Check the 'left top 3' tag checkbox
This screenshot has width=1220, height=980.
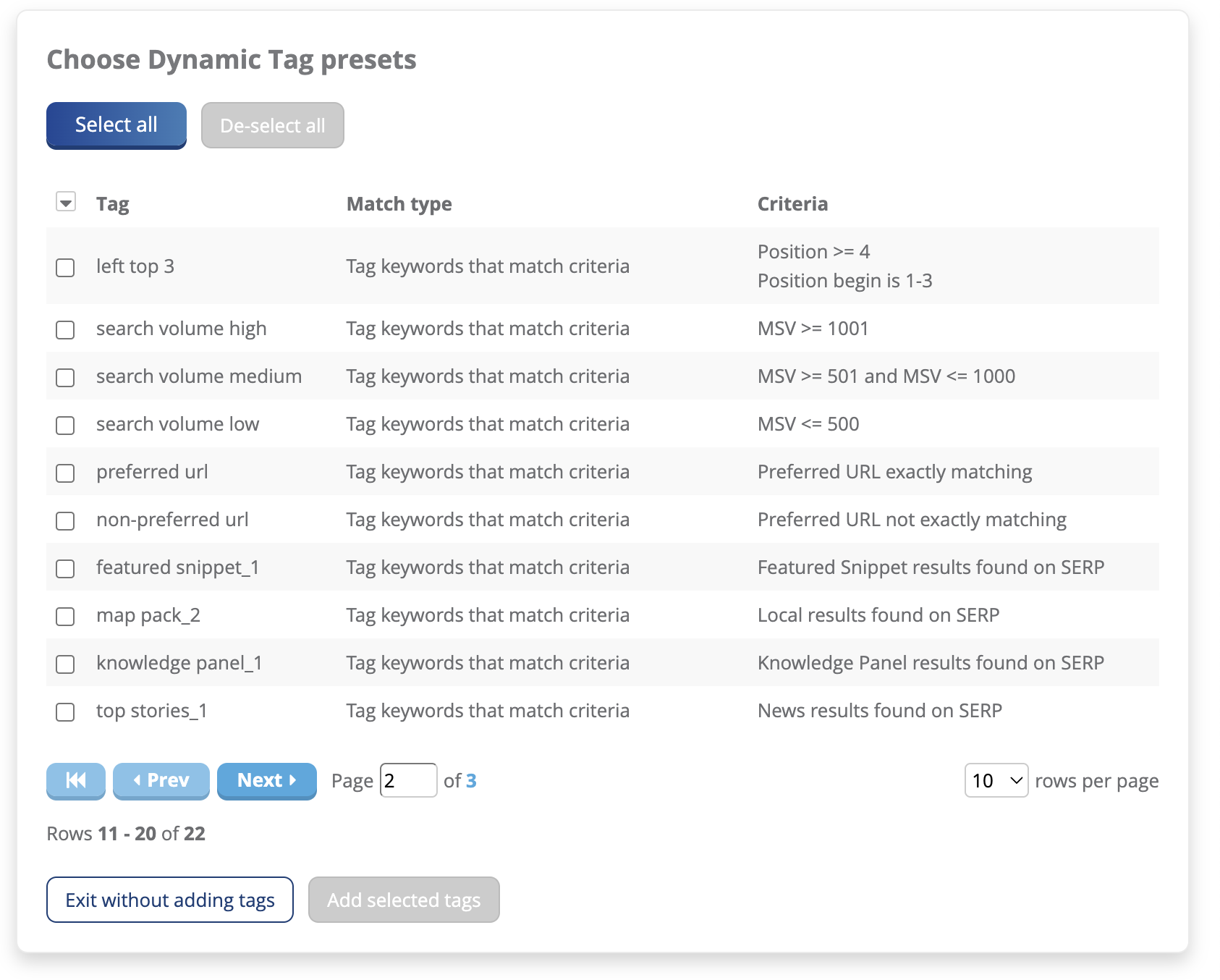[x=66, y=268]
